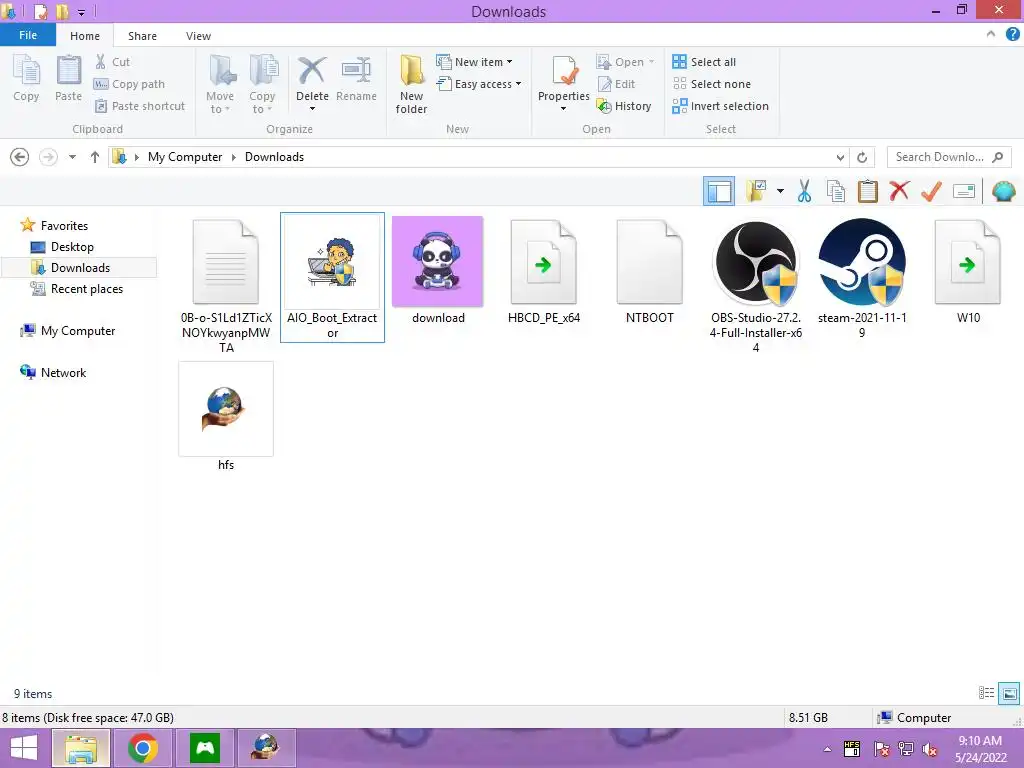Click the Delete icon in Organize group
The image size is (1024, 768).
tap(312, 71)
